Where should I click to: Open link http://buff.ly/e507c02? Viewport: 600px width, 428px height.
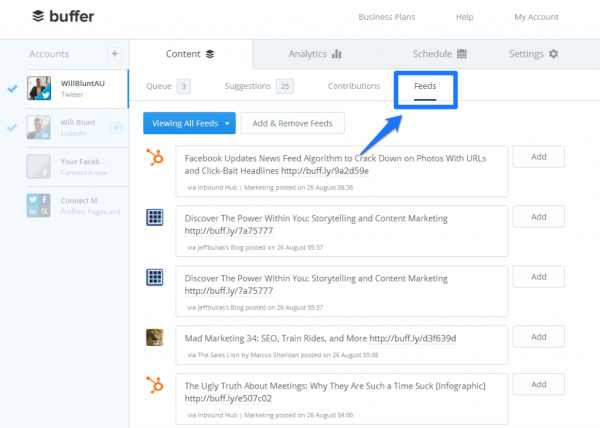click(x=228, y=399)
